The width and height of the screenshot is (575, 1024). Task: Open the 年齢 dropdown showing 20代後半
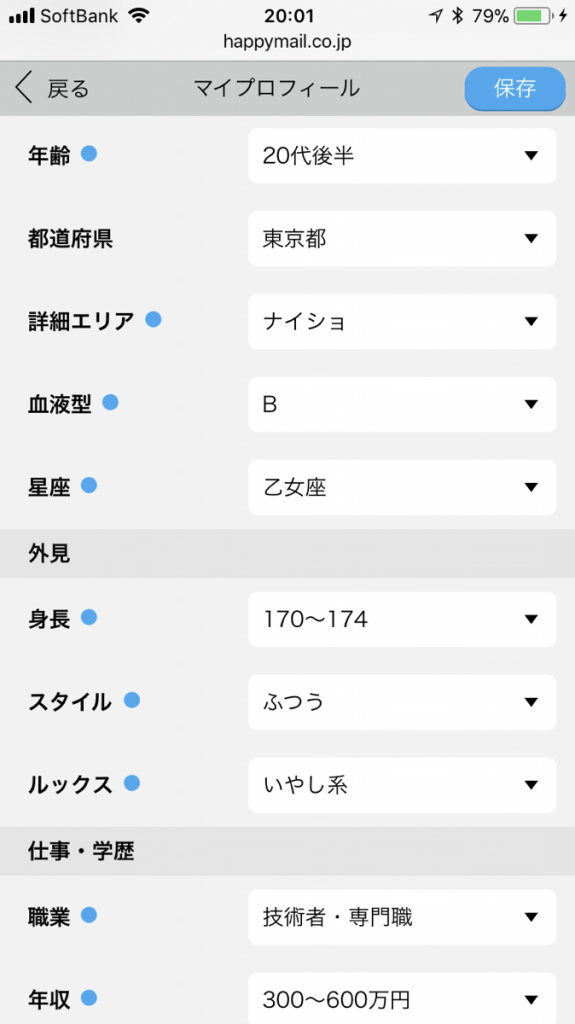[x=402, y=155]
